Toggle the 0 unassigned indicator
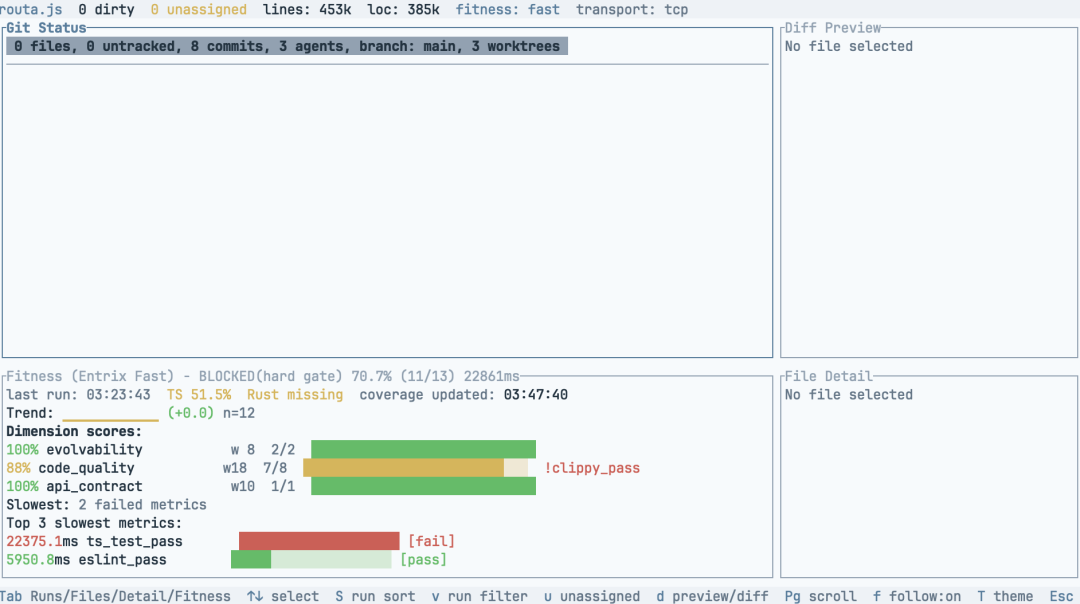The height and width of the screenshot is (604, 1080). [198, 10]
